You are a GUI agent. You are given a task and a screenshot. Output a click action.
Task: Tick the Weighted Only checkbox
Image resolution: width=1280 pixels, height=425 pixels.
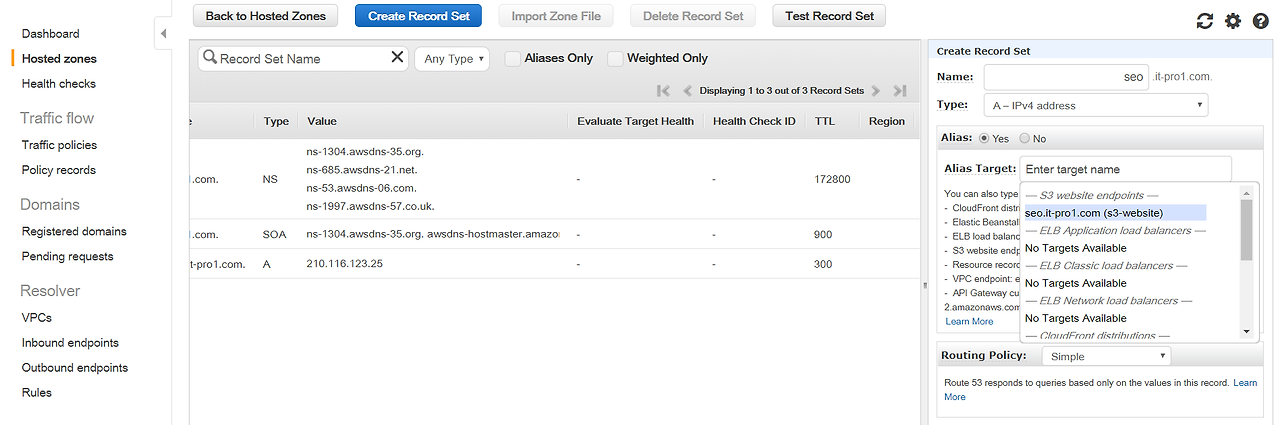615,59
